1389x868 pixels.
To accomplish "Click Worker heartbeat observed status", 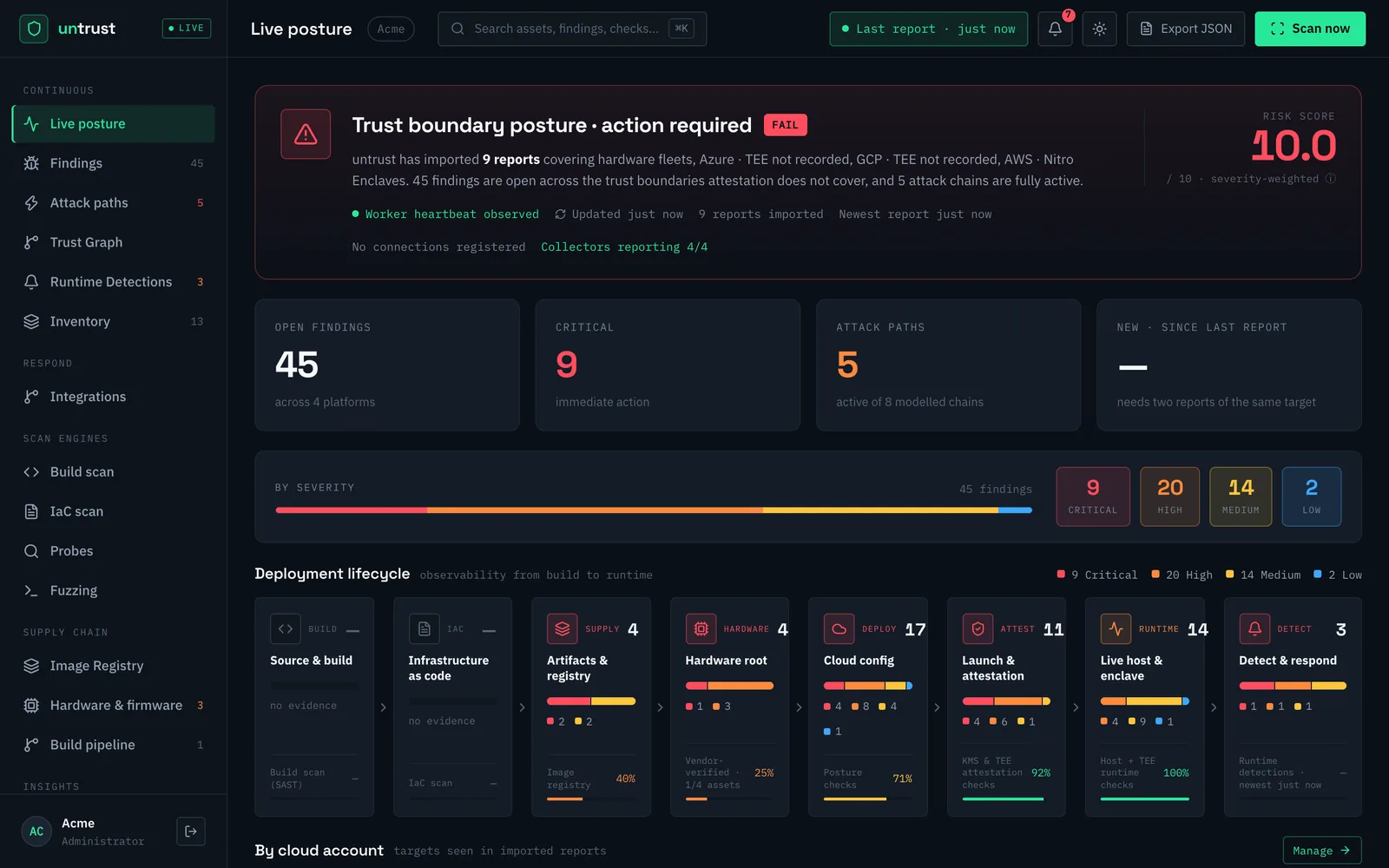I will (x=445, y=214).
